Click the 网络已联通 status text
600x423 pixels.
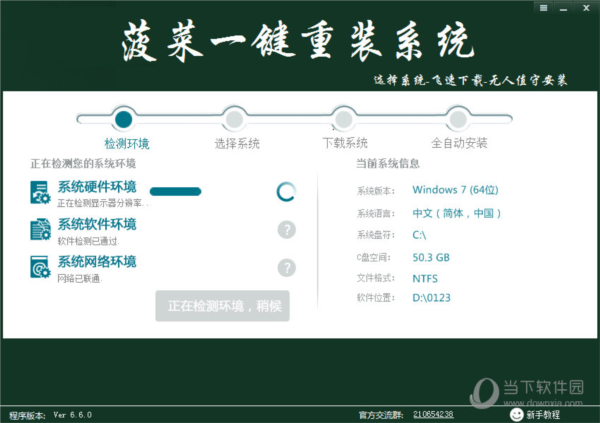pos(80,278)
